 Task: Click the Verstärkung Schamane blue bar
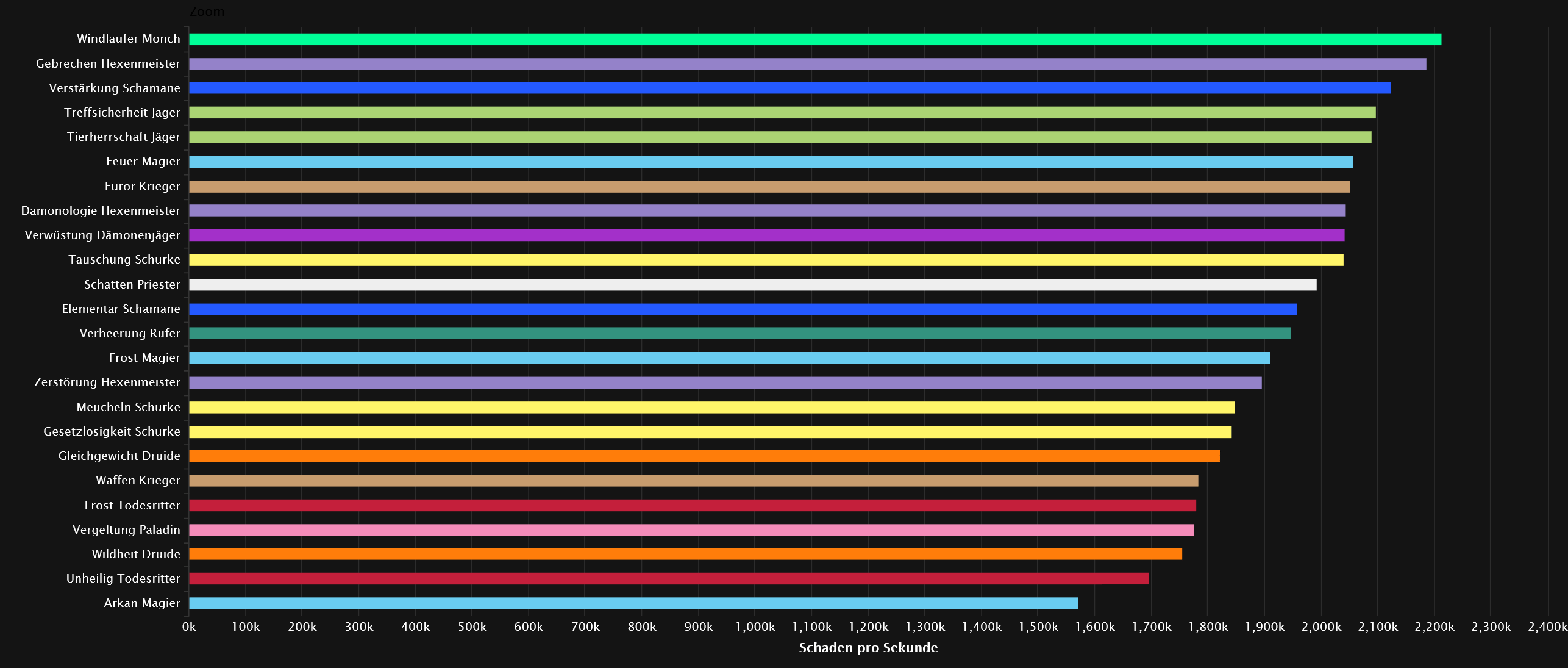pyautogui.click(x=790, y=88)
